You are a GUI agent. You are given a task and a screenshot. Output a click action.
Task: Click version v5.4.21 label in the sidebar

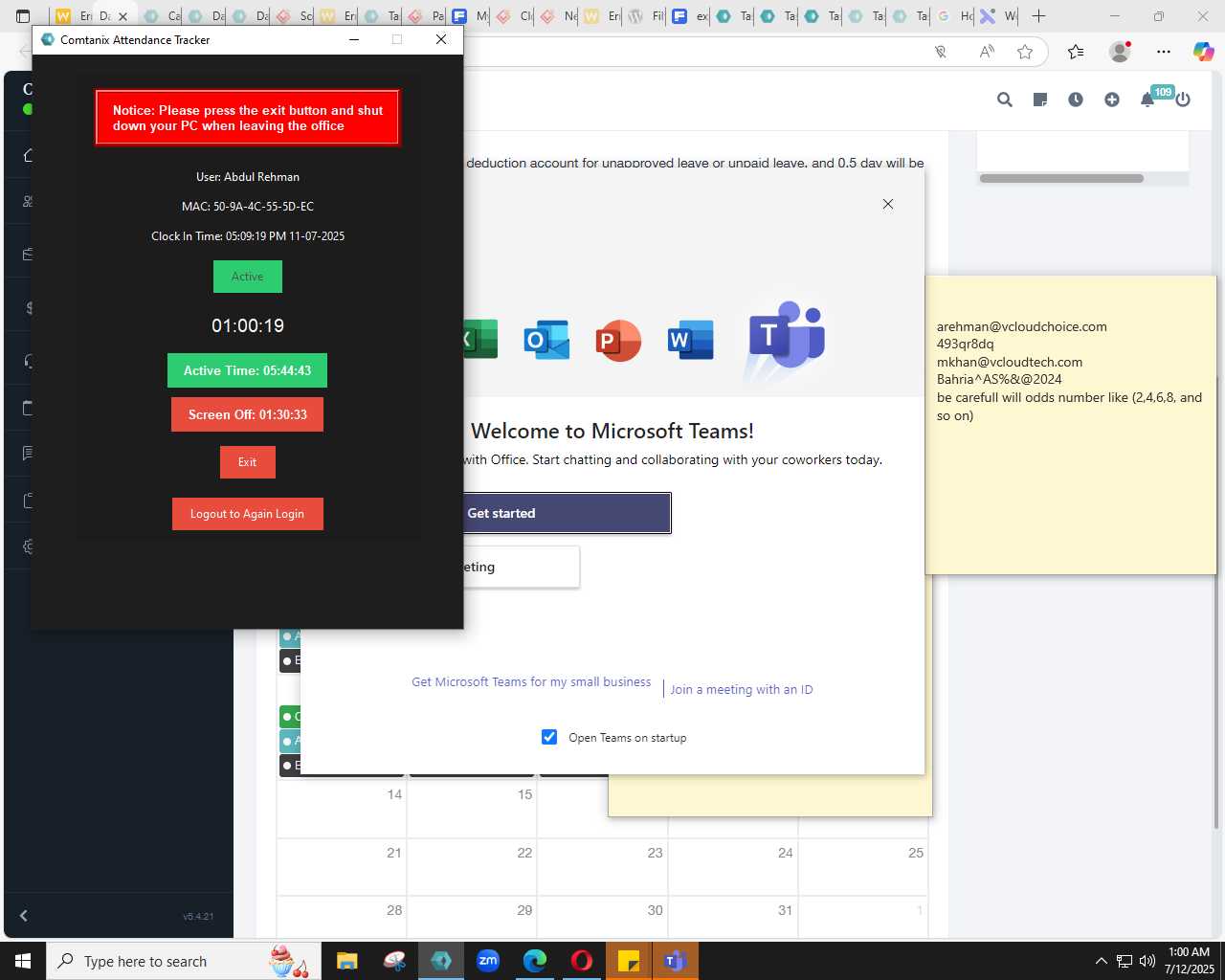coord(198,916)
